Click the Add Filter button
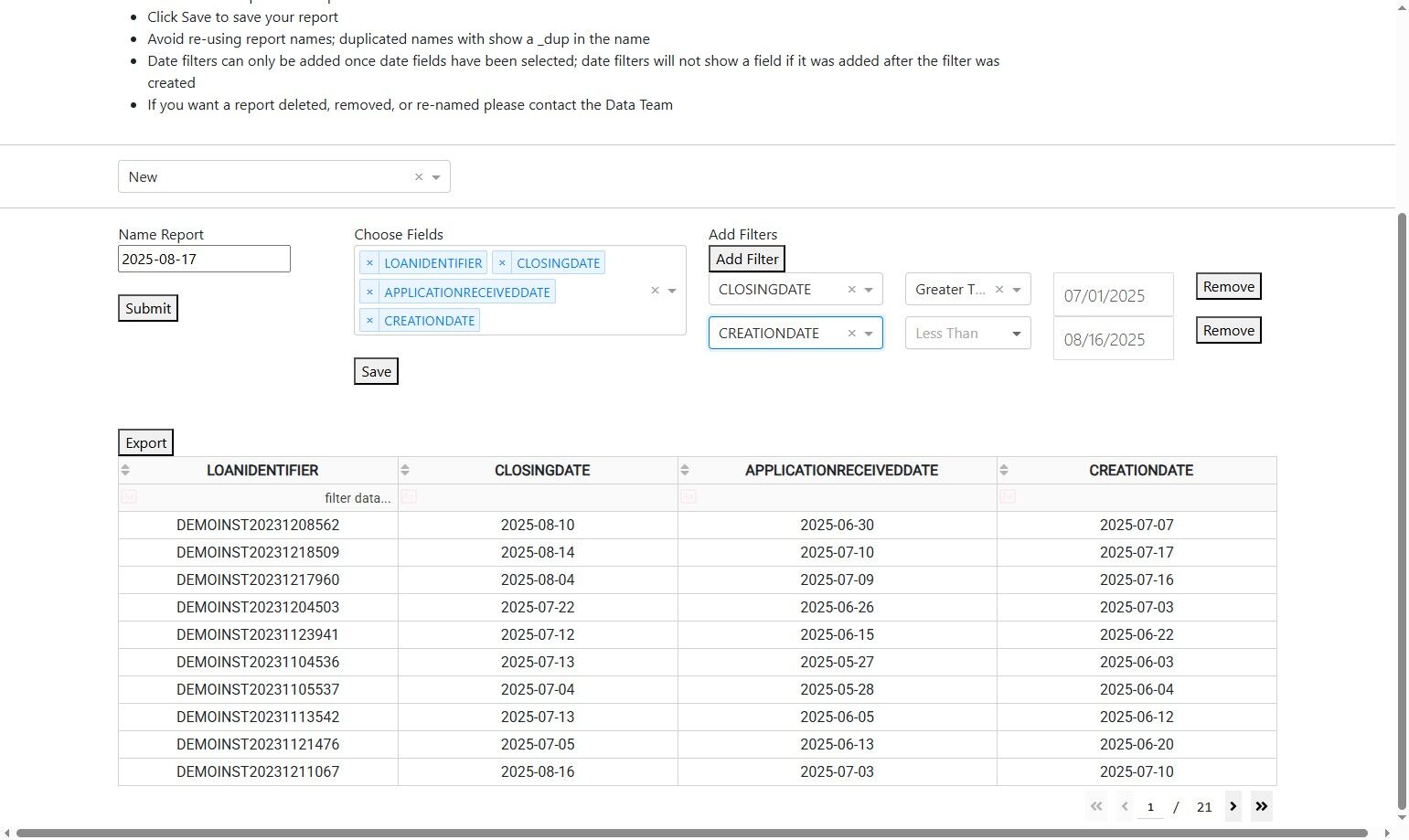Image resolution: width=1409 pixels, height=840 pixels. point(747,259)
